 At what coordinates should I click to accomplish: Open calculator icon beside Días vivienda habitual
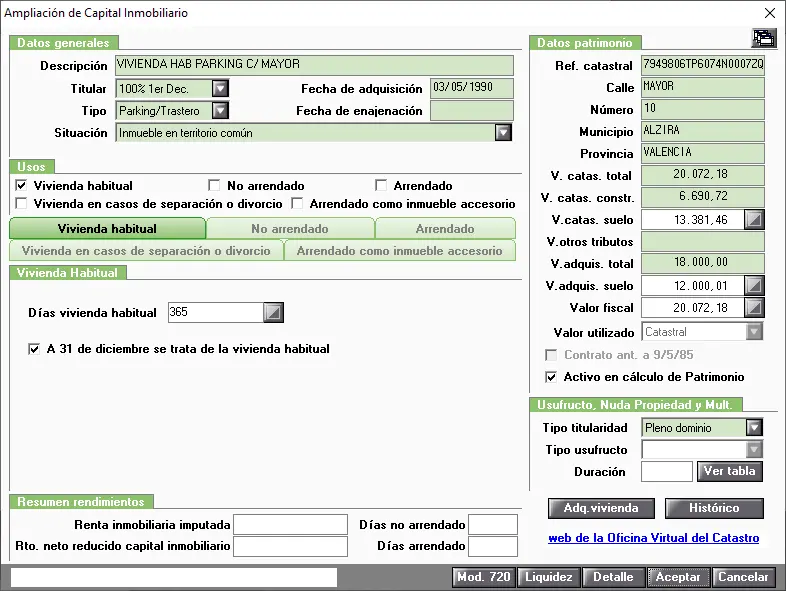[273, 312]
